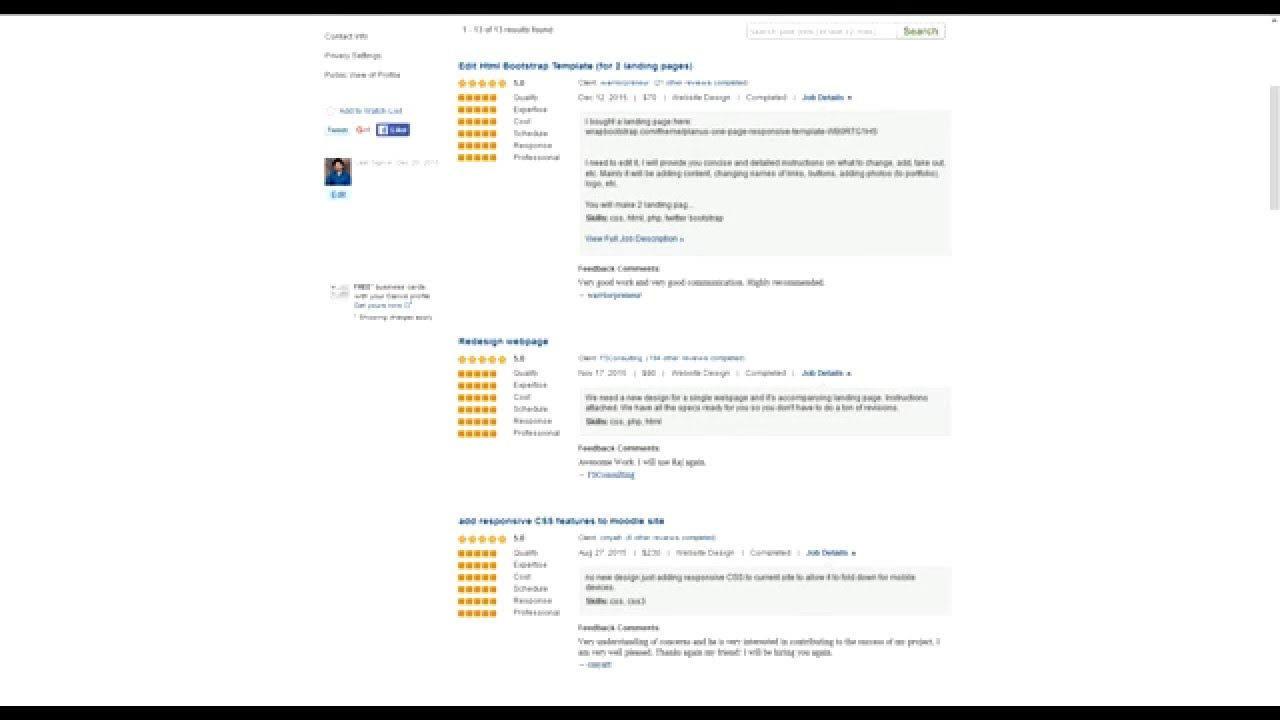Open View Full Job Description link
This screenshot has width=1280, height=720.
[x=634, y=239]
